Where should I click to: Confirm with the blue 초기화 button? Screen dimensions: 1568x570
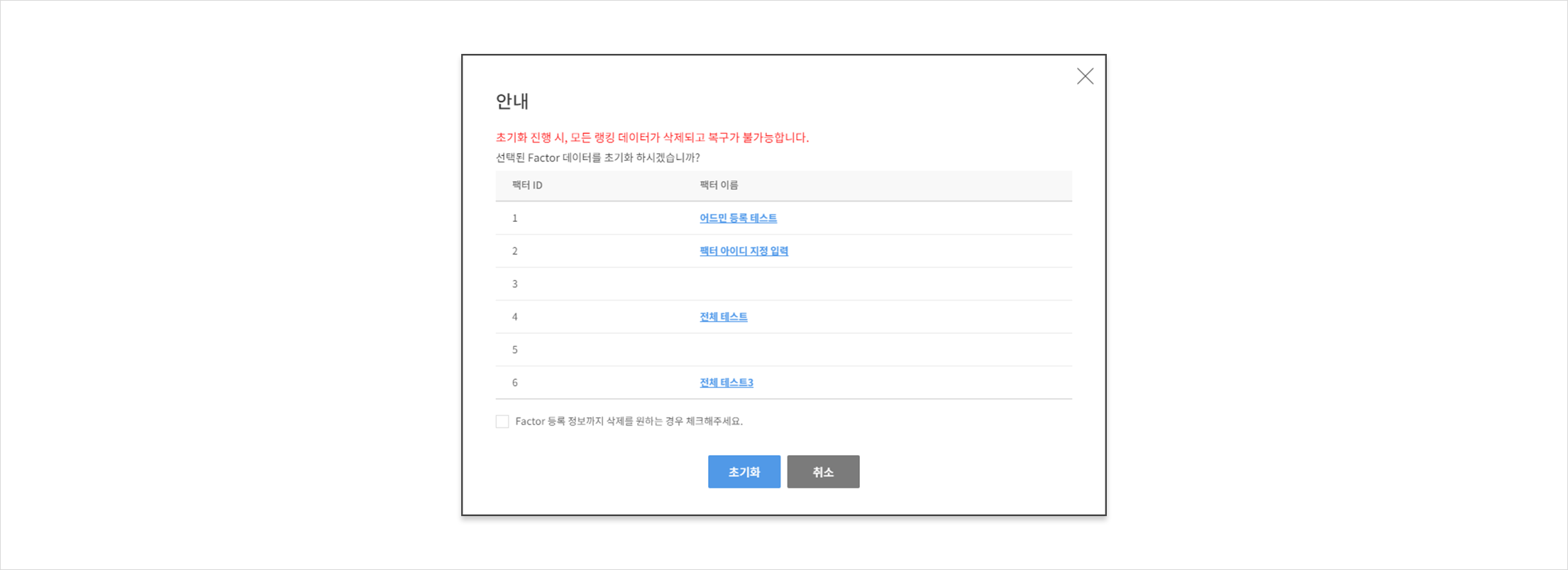744,471
